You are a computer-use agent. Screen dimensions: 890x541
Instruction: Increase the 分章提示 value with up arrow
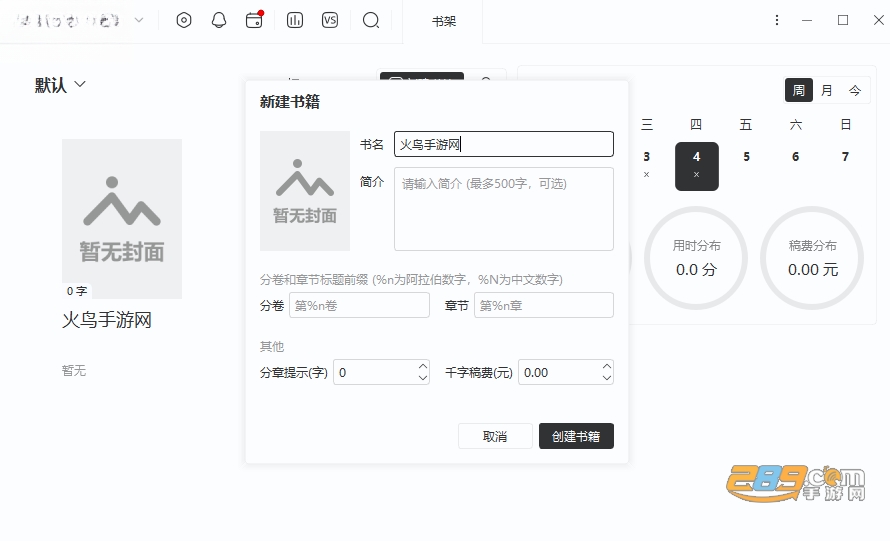pyautogui.click(x=423, y=366)
